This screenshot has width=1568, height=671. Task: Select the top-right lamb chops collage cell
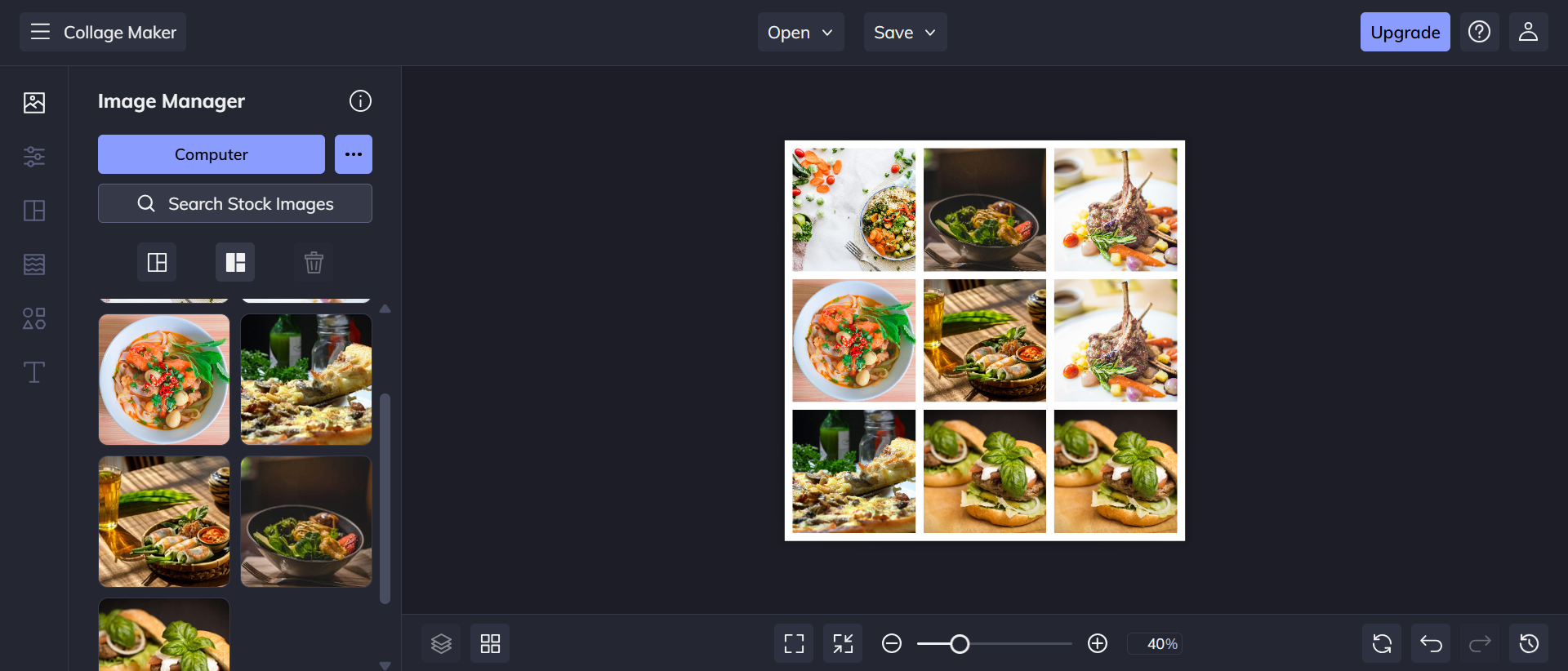point(1116,210)
